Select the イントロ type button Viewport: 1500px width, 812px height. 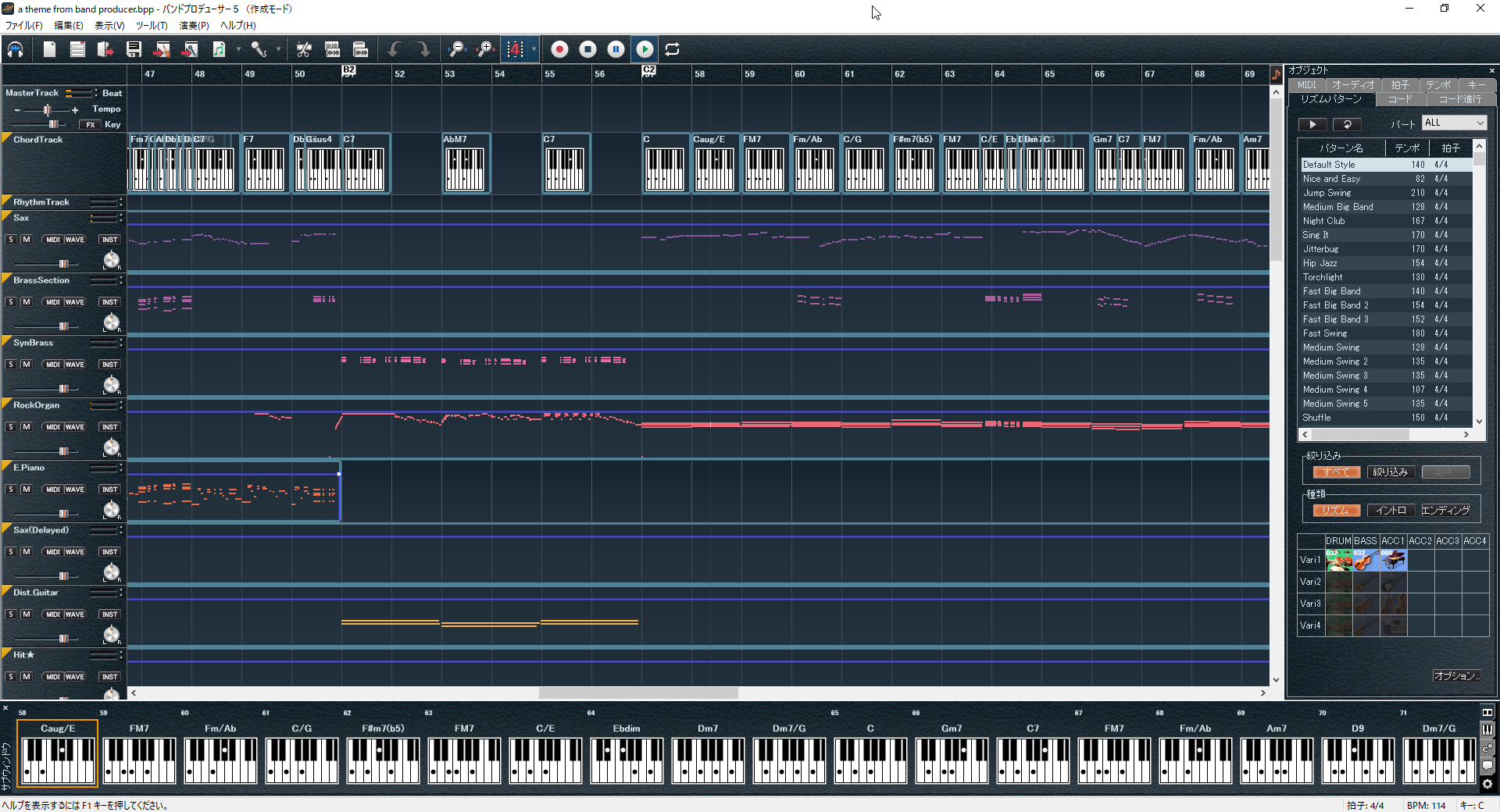1391,511
